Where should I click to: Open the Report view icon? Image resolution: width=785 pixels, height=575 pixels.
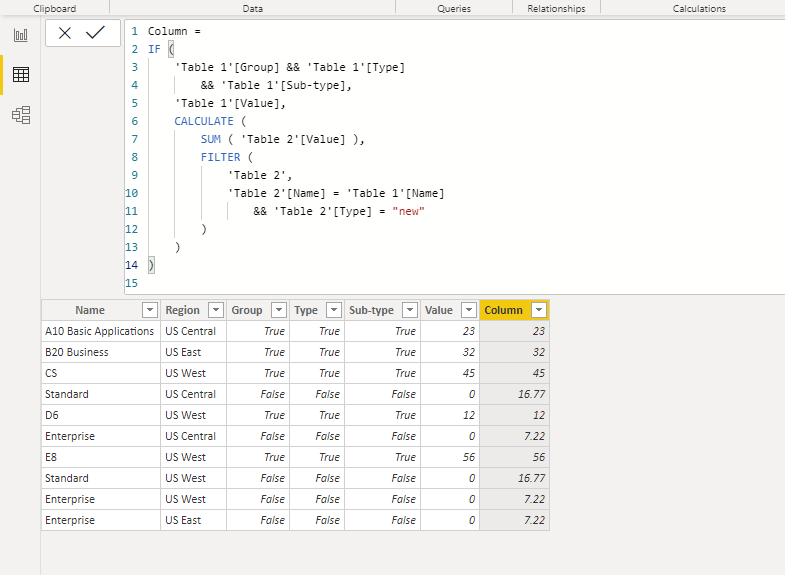click(21, 35)
